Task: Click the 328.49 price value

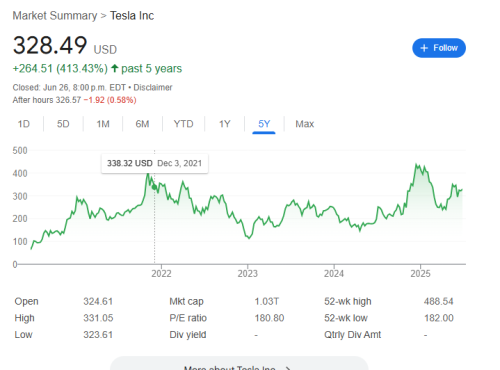Action: 50,45
